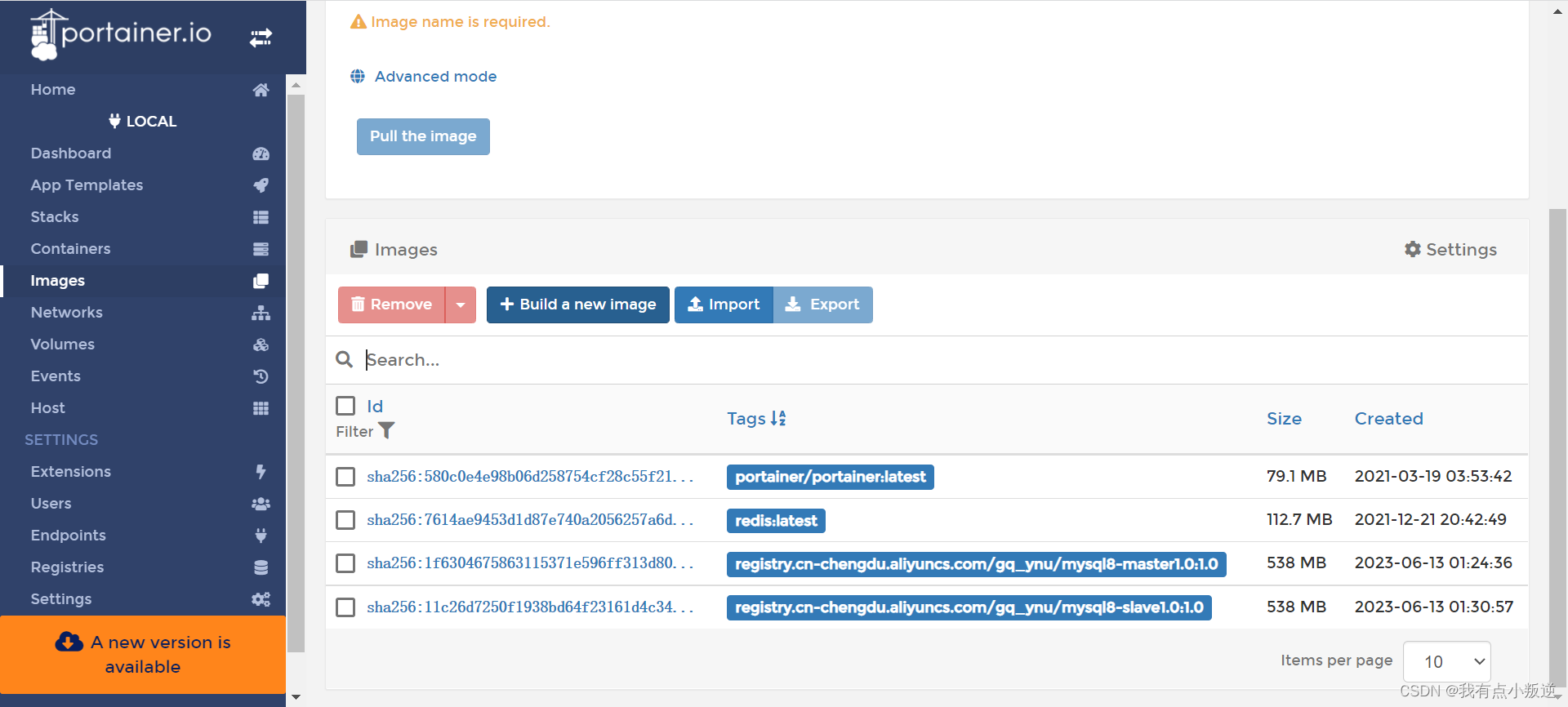Click Build a new image button
Image resolution: width=1568 pixels, height=707 pixels.
[x=578, y=305]
